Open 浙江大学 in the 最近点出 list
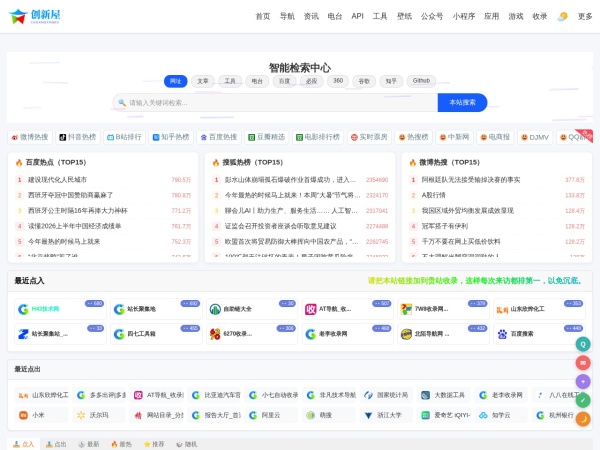600x450 pixels. [386, 415]
